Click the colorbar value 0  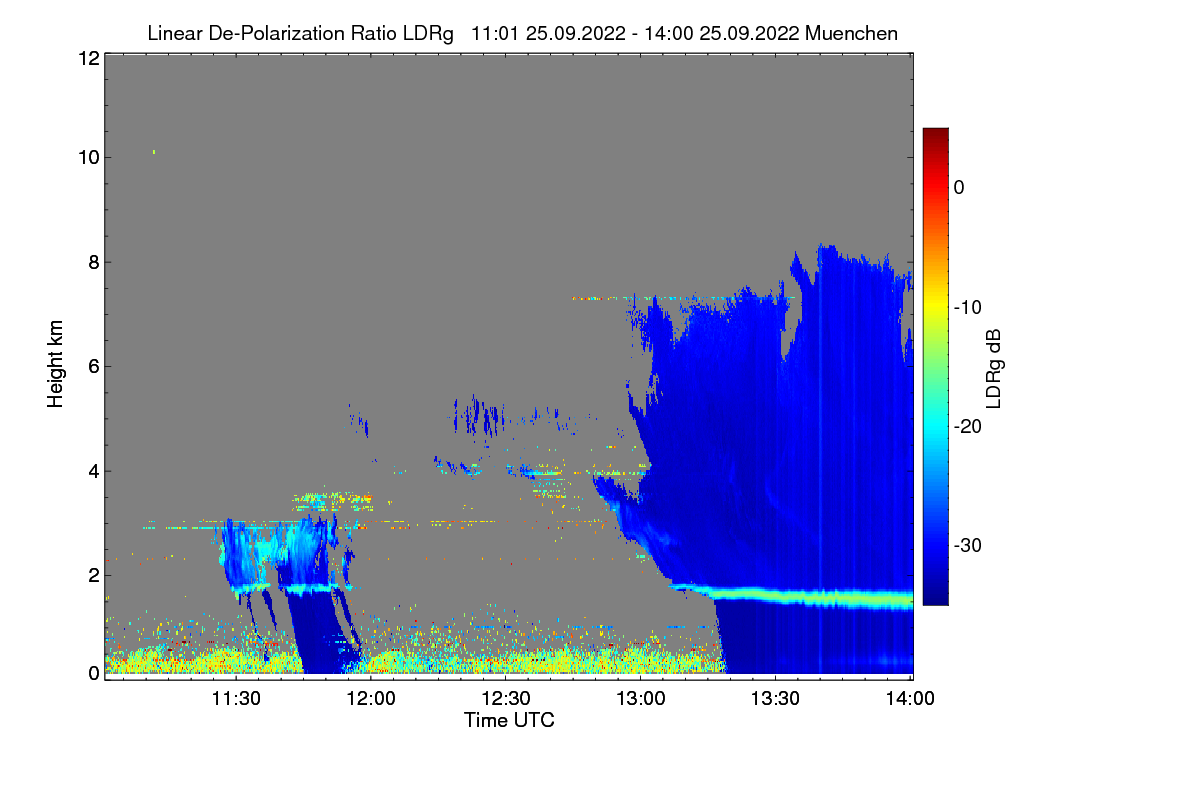(959, 188)
